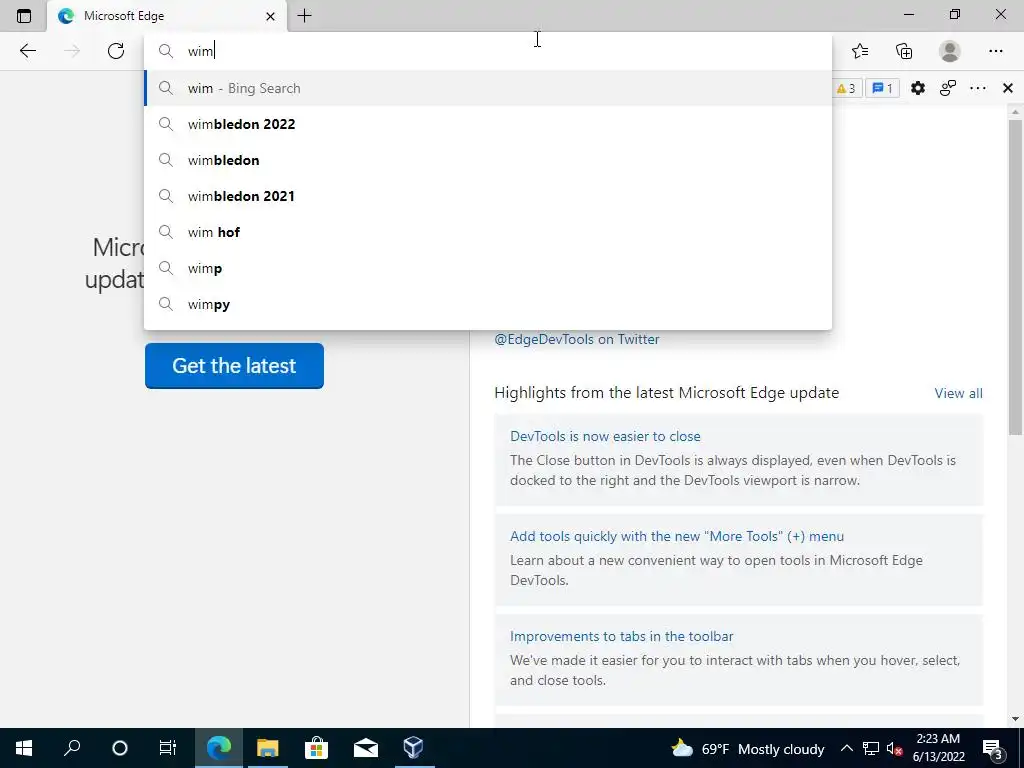Click the profile avatar icon
Screen dimensions: 1024x768
tap(950, 51)
